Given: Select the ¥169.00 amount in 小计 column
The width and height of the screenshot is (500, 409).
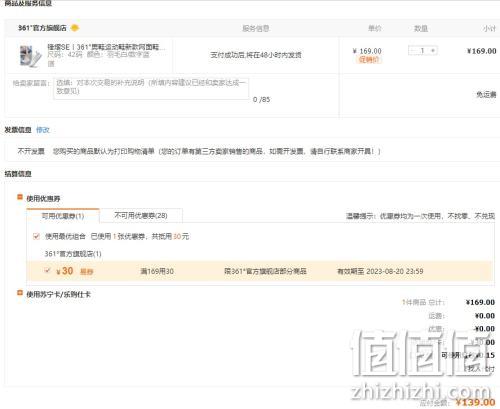Looking at the screenshot, I should [482, 51].
